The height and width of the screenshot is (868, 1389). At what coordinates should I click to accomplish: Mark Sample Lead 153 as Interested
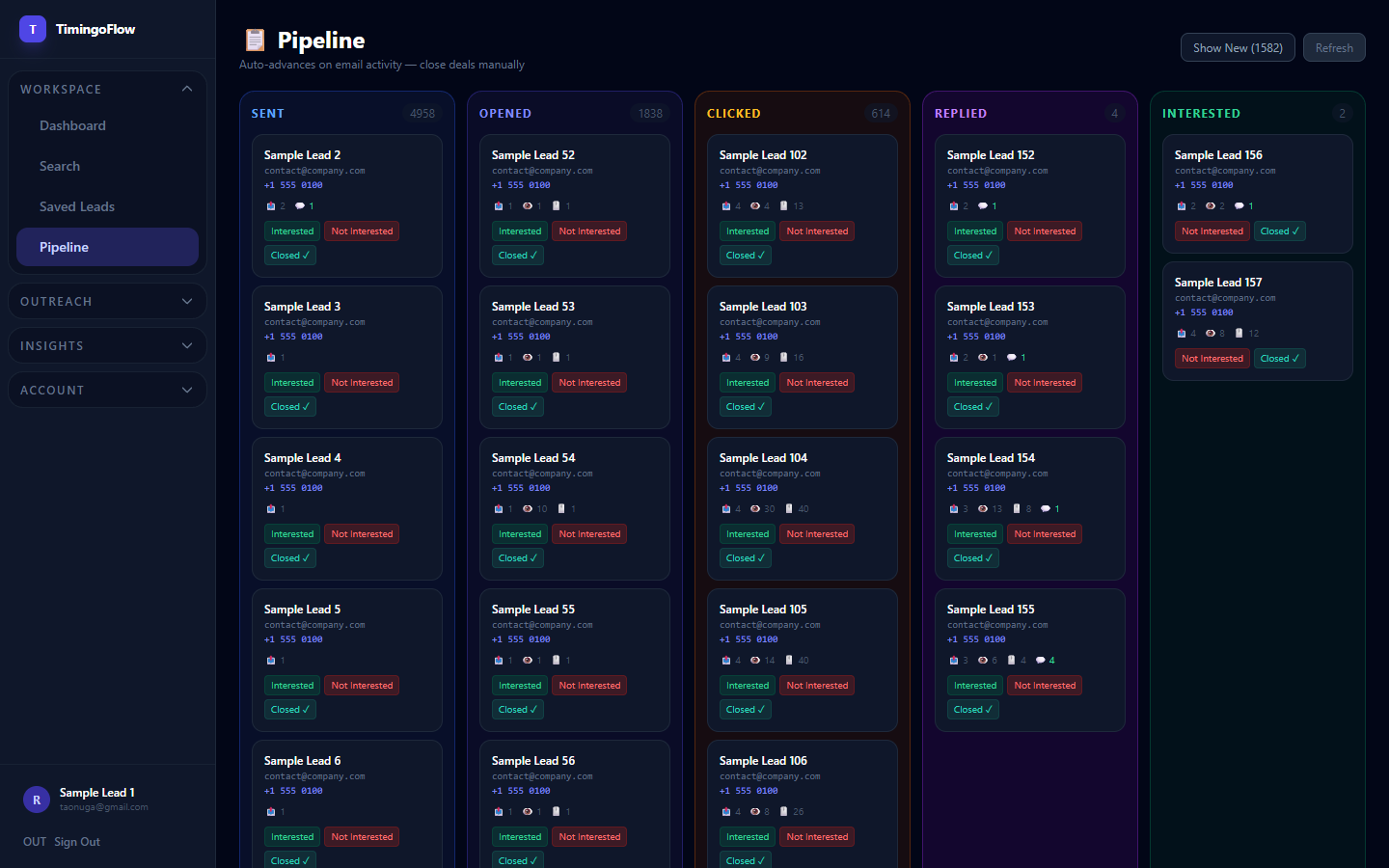pos(975,383)
